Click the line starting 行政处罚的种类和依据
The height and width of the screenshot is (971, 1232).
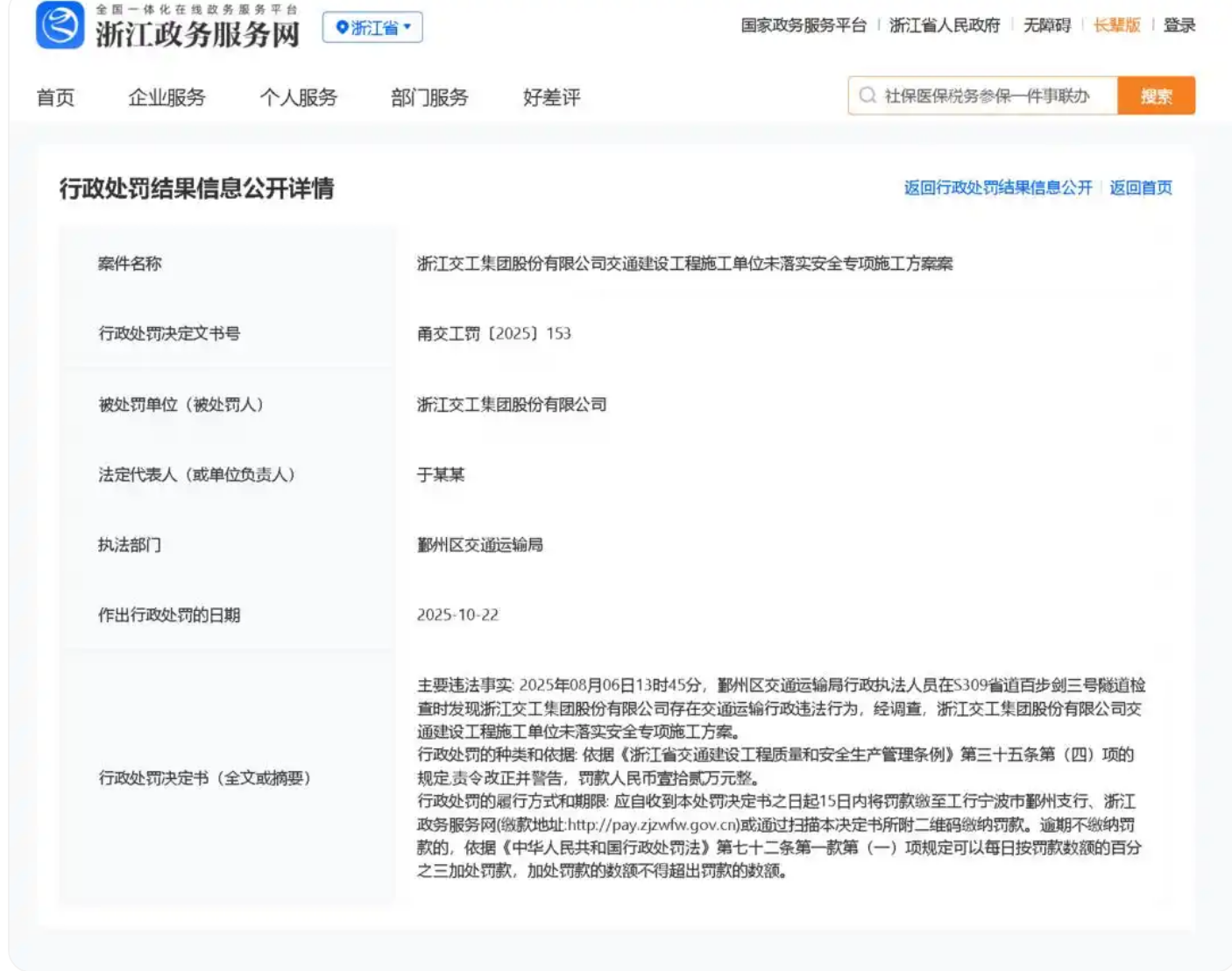(775, 755)
